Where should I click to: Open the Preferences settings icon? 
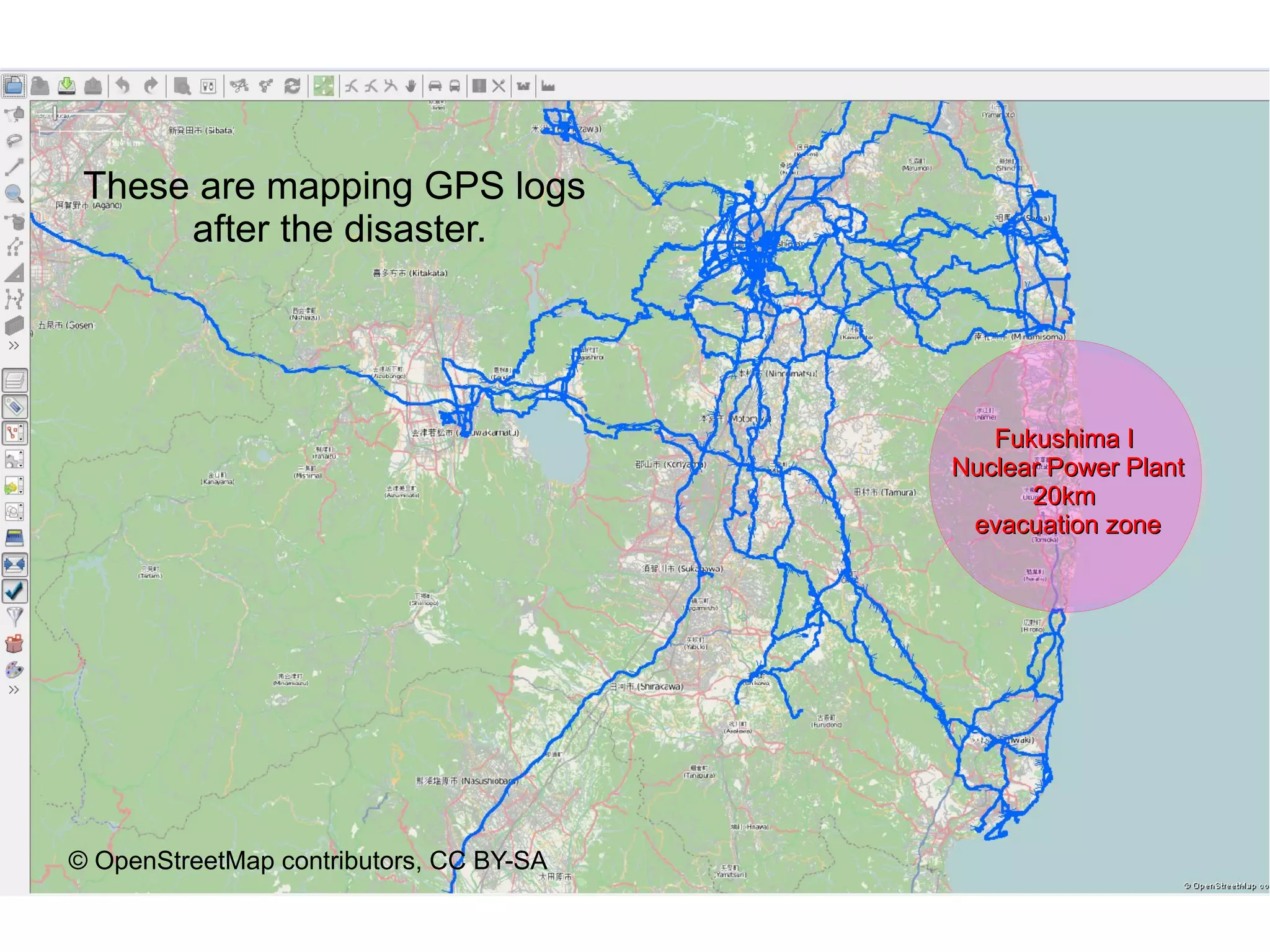pos(208,86)
